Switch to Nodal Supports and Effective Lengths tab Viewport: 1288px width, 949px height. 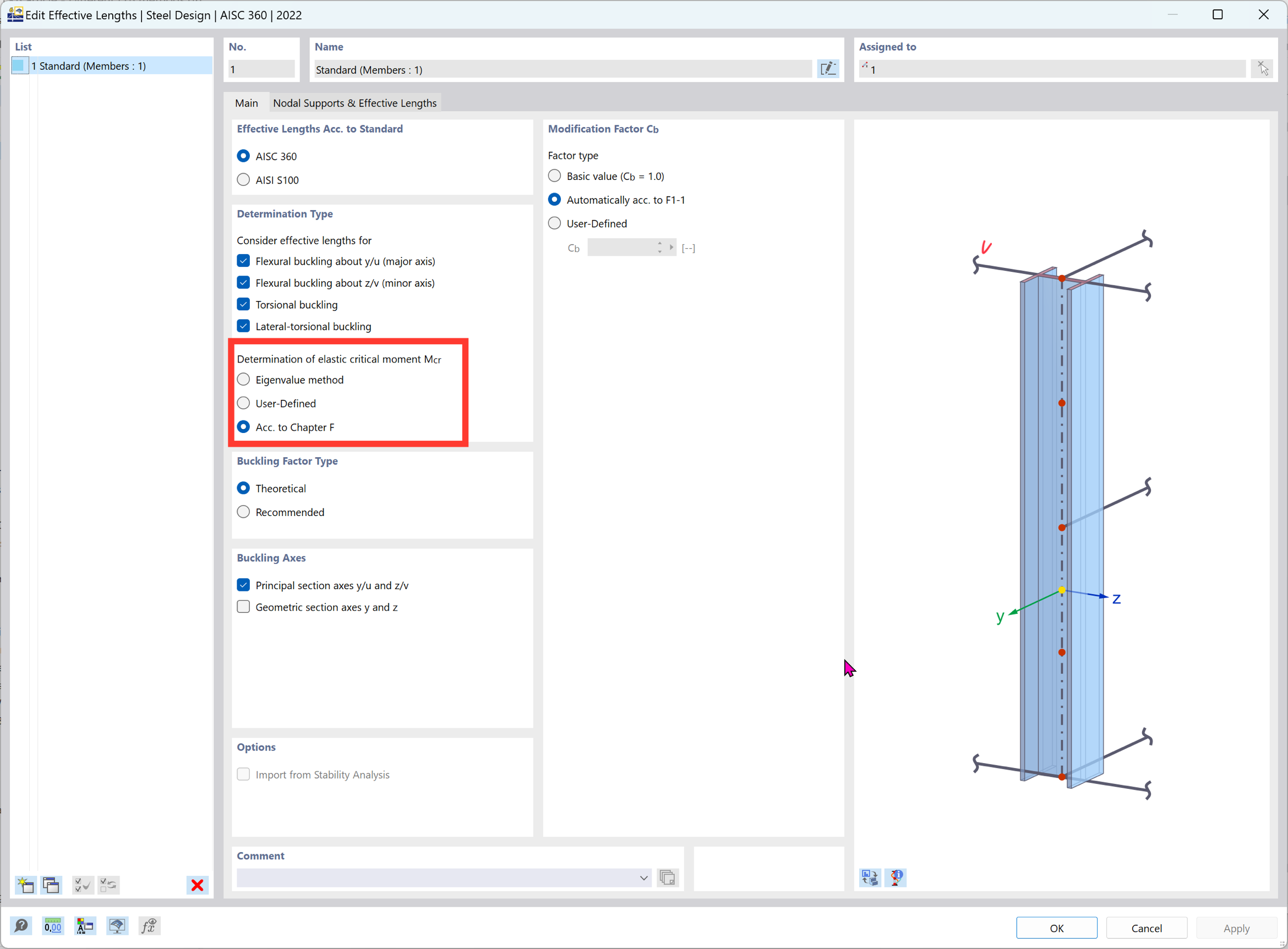(x=354, y=102)
